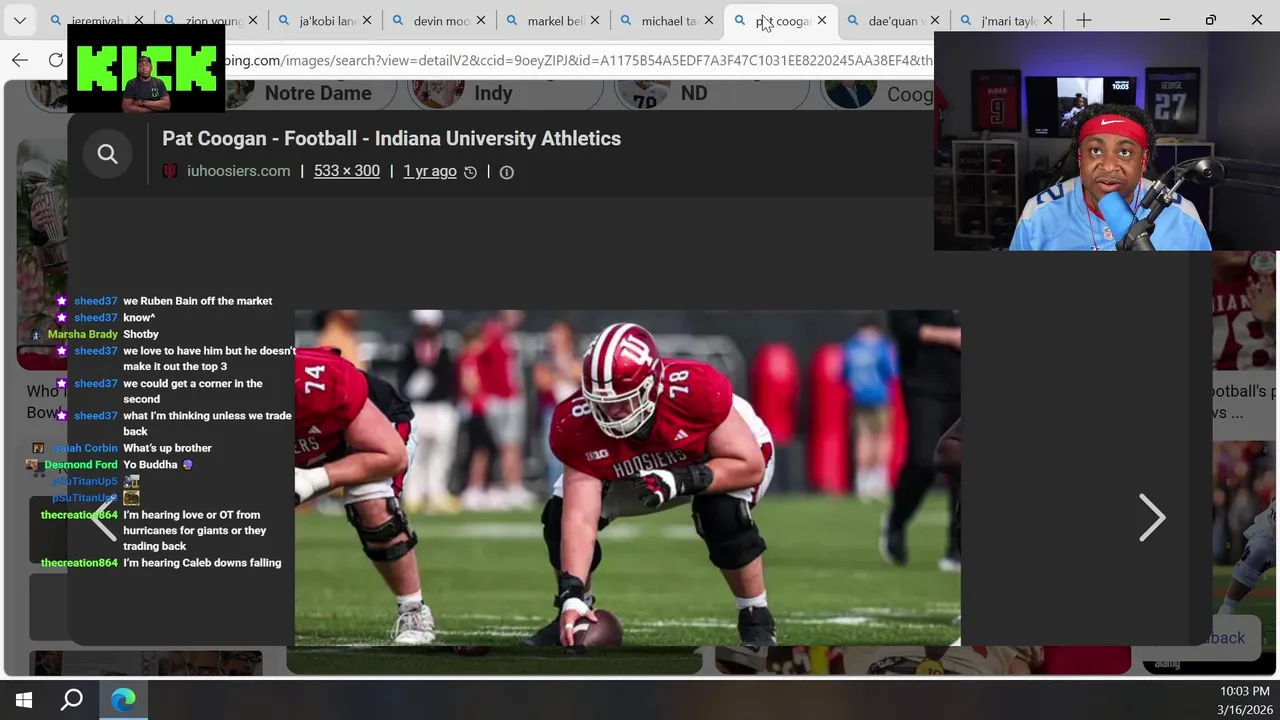Switch to the j'mari taylor tab
Image resolution: width=1280 pixels, height=720 pixels.
click(x=1008, y=20)
